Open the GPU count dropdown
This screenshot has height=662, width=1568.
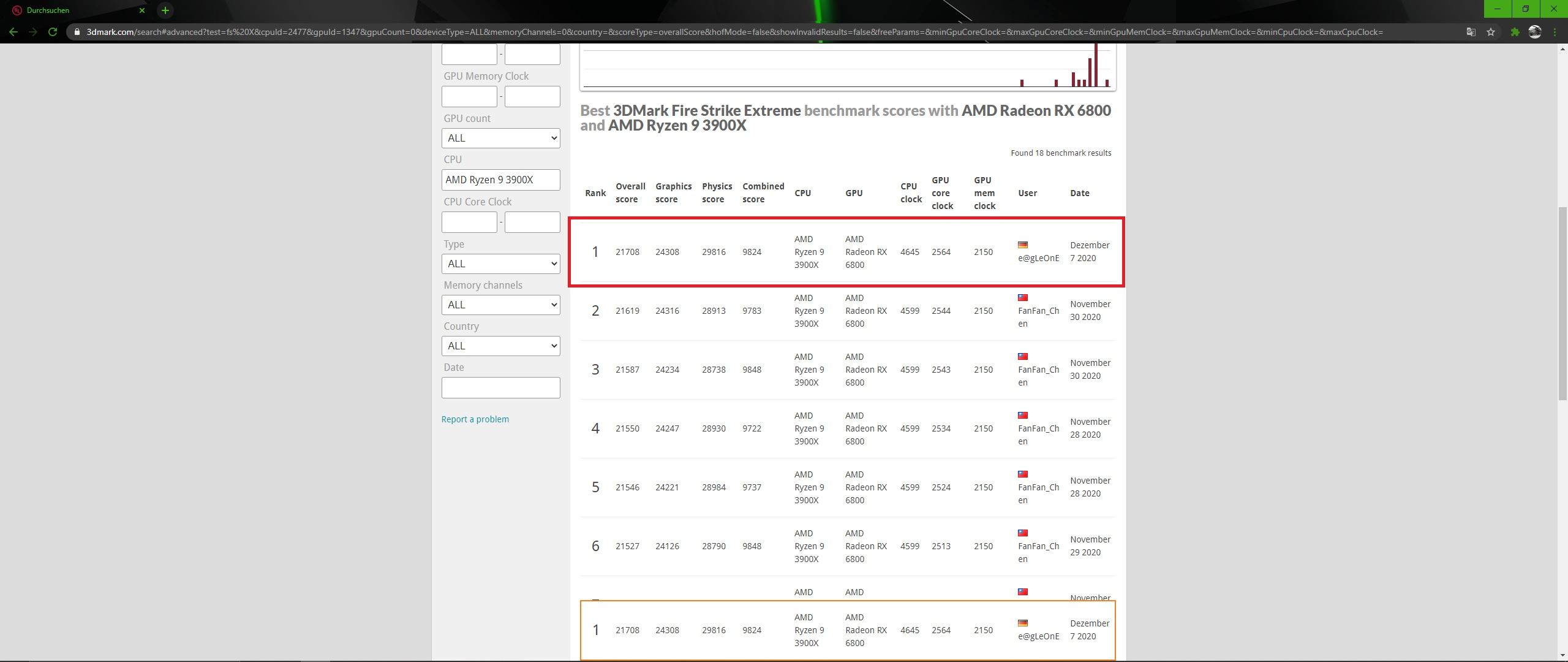[x=500, y=138]
